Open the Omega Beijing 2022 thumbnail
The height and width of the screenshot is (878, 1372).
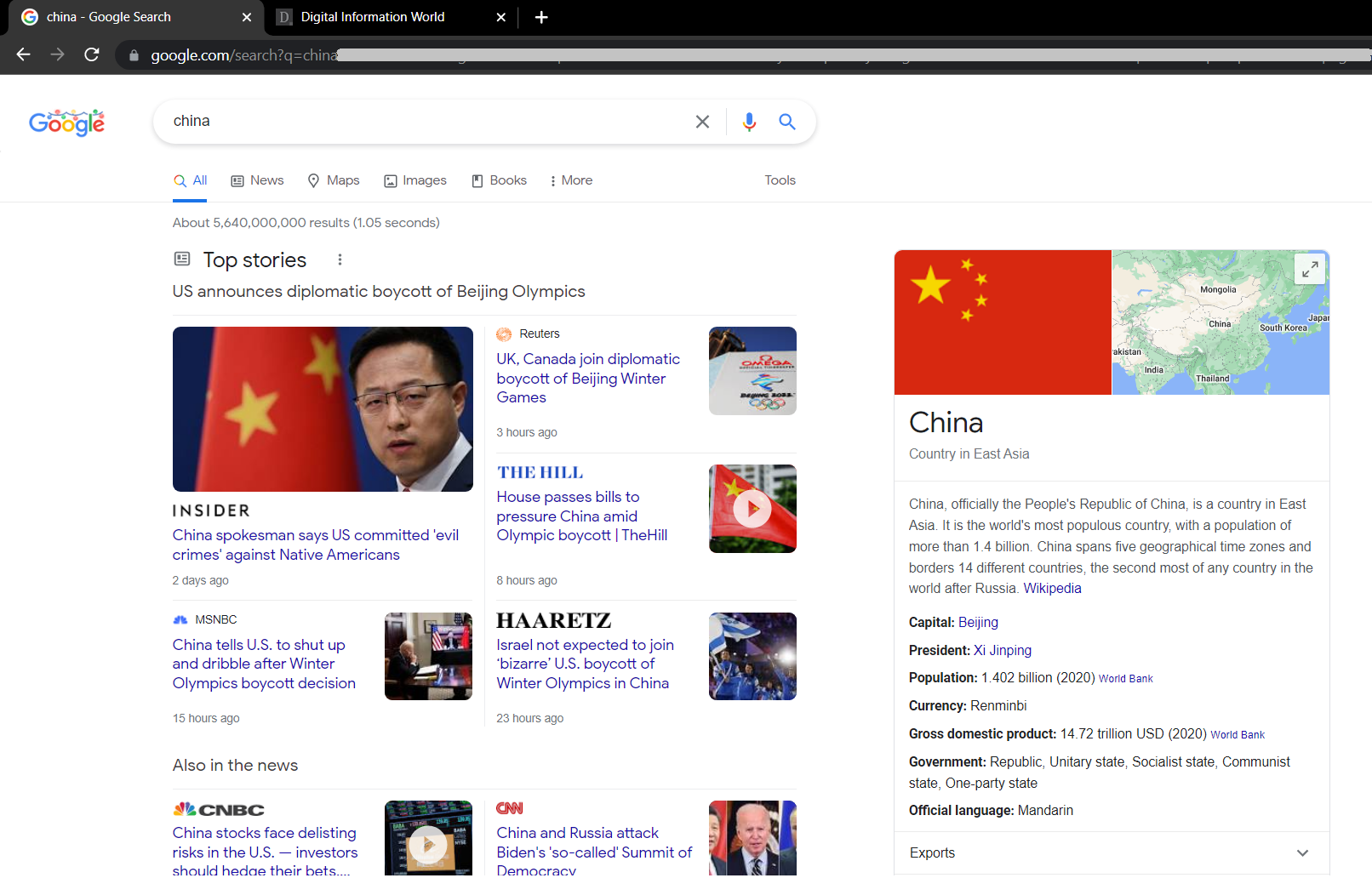coord(752,371)
